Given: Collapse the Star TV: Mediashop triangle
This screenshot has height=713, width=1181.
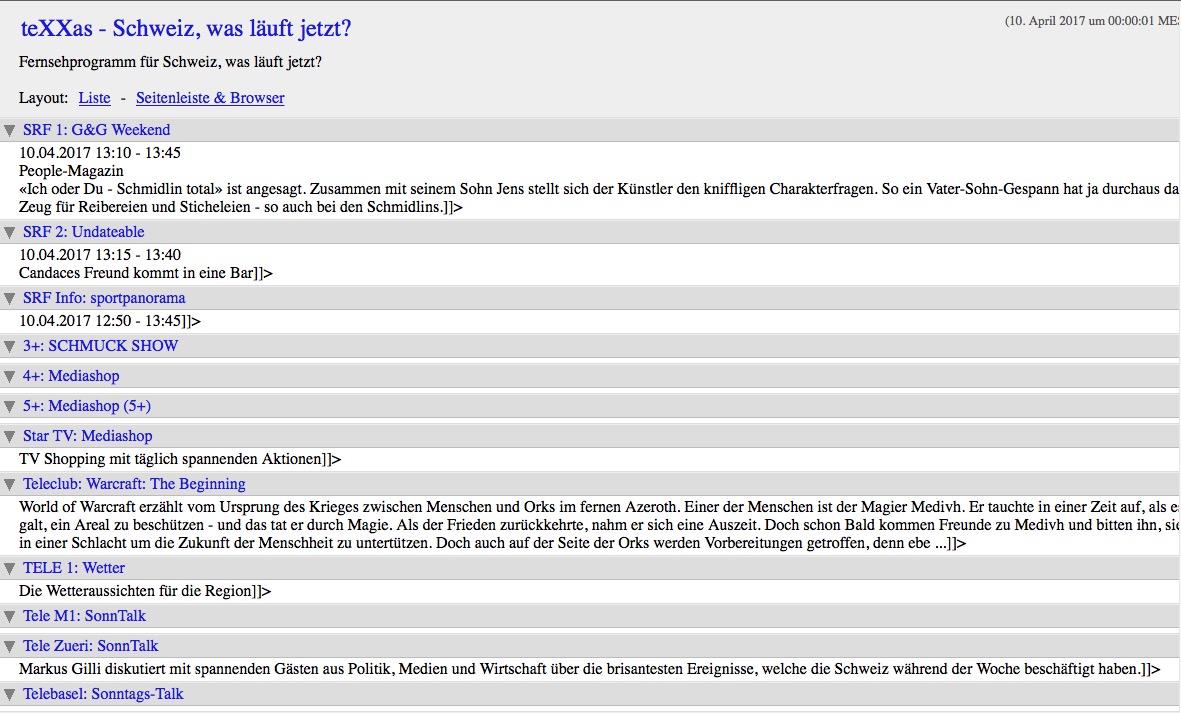Looking at the screenshot, I should point(10,437).
